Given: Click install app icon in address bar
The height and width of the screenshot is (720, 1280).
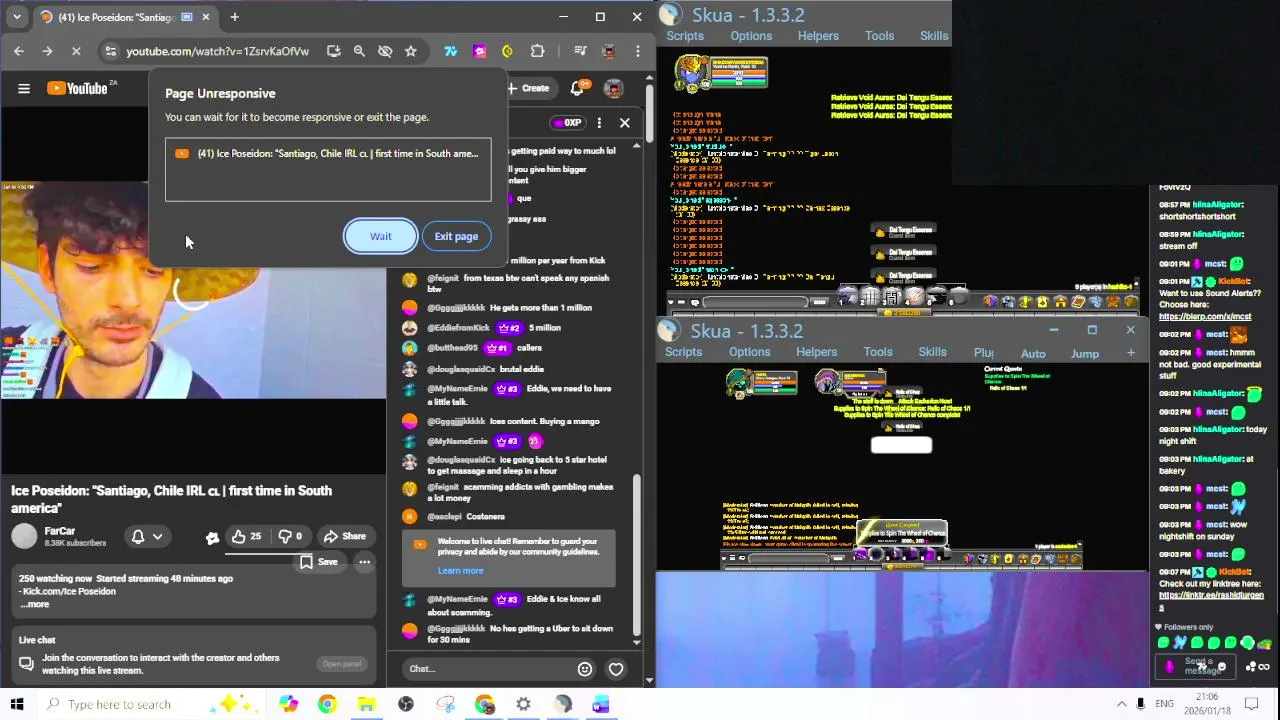Looking at the screenshot, I should click(333, 51).
